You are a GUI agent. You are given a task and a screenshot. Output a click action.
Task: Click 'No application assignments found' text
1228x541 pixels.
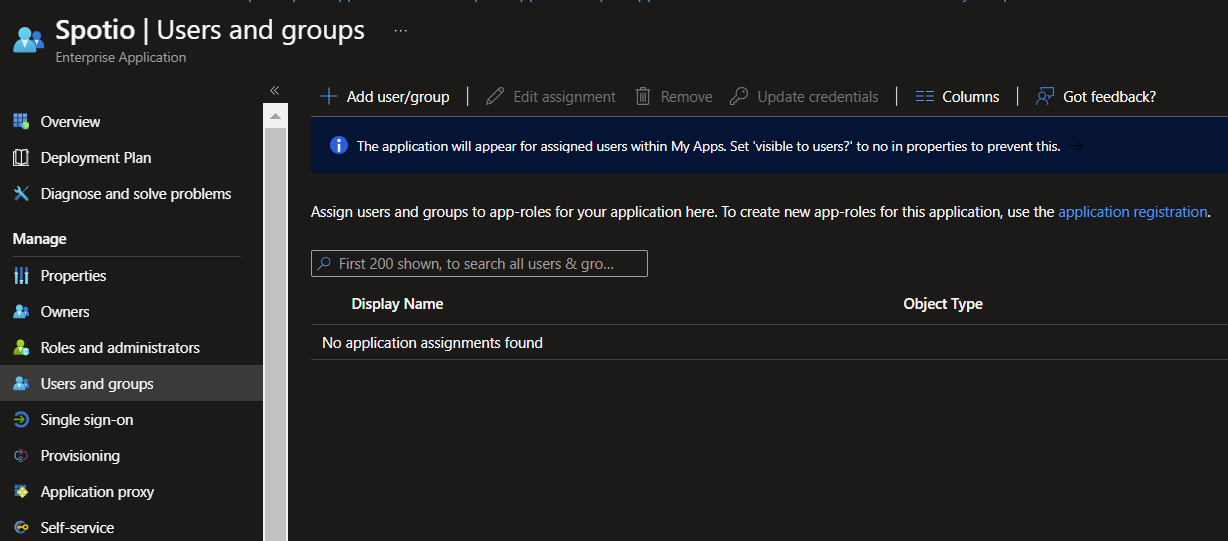point(432,343)
